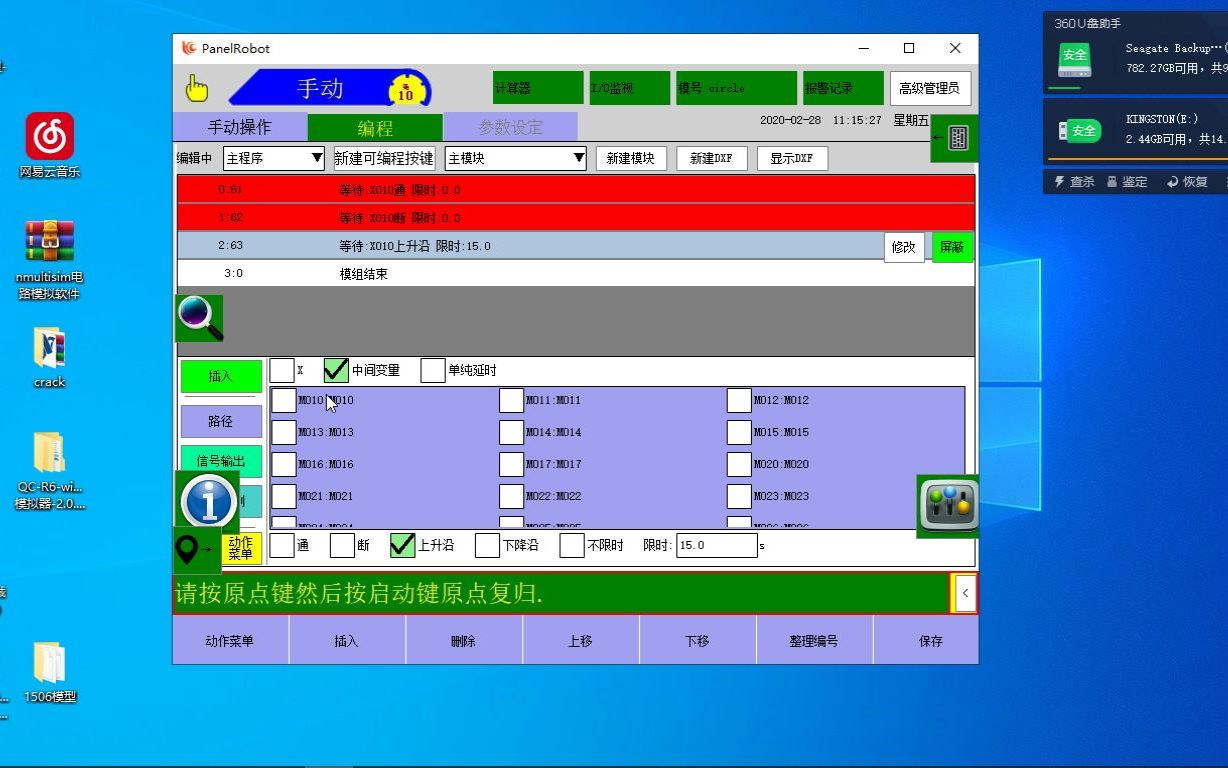The image size is (1228, 768).
Task: Click the 新建模块 button
Action: click(631, 158)
